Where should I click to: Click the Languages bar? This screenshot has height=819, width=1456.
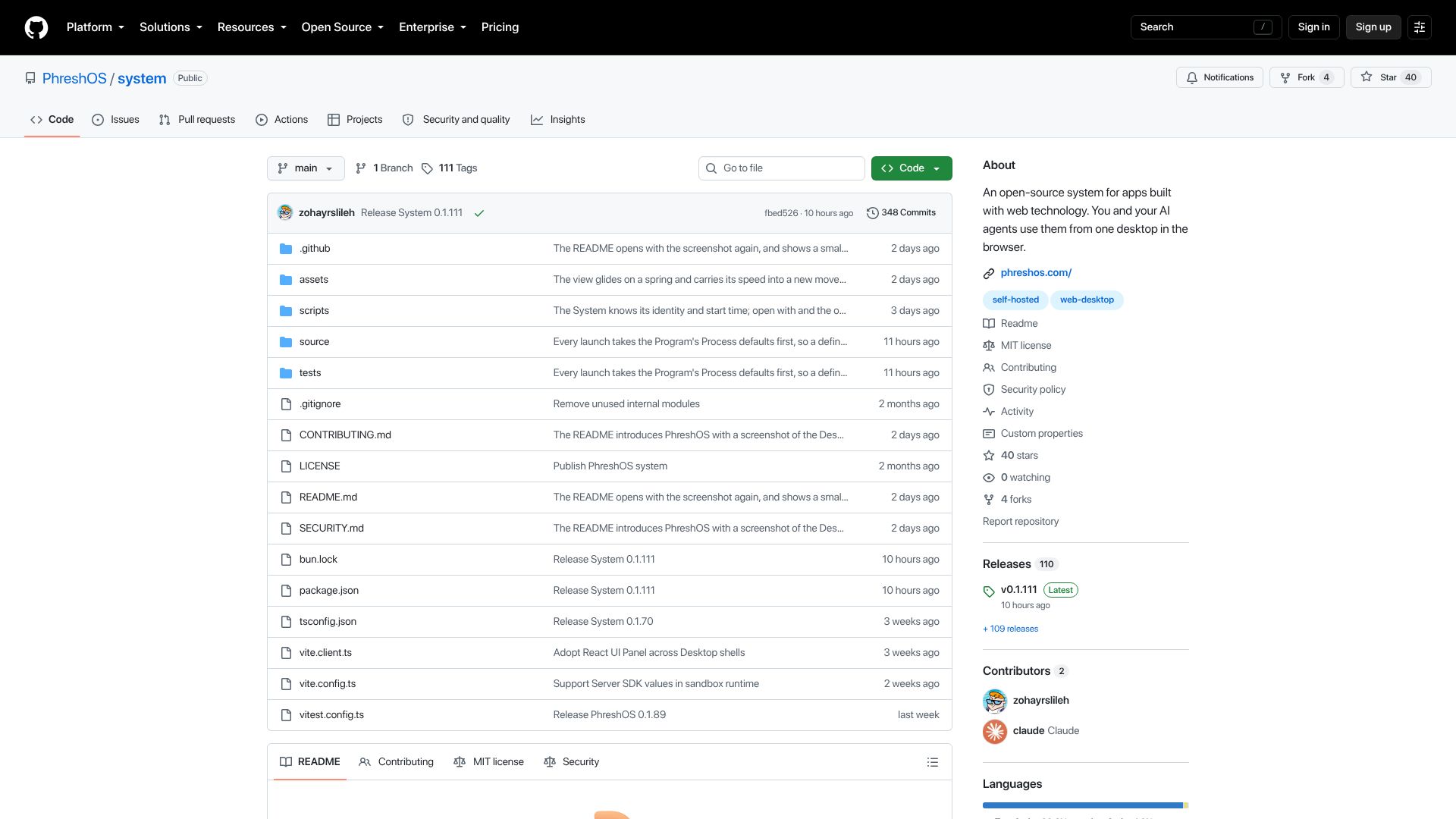[1086, 805]
